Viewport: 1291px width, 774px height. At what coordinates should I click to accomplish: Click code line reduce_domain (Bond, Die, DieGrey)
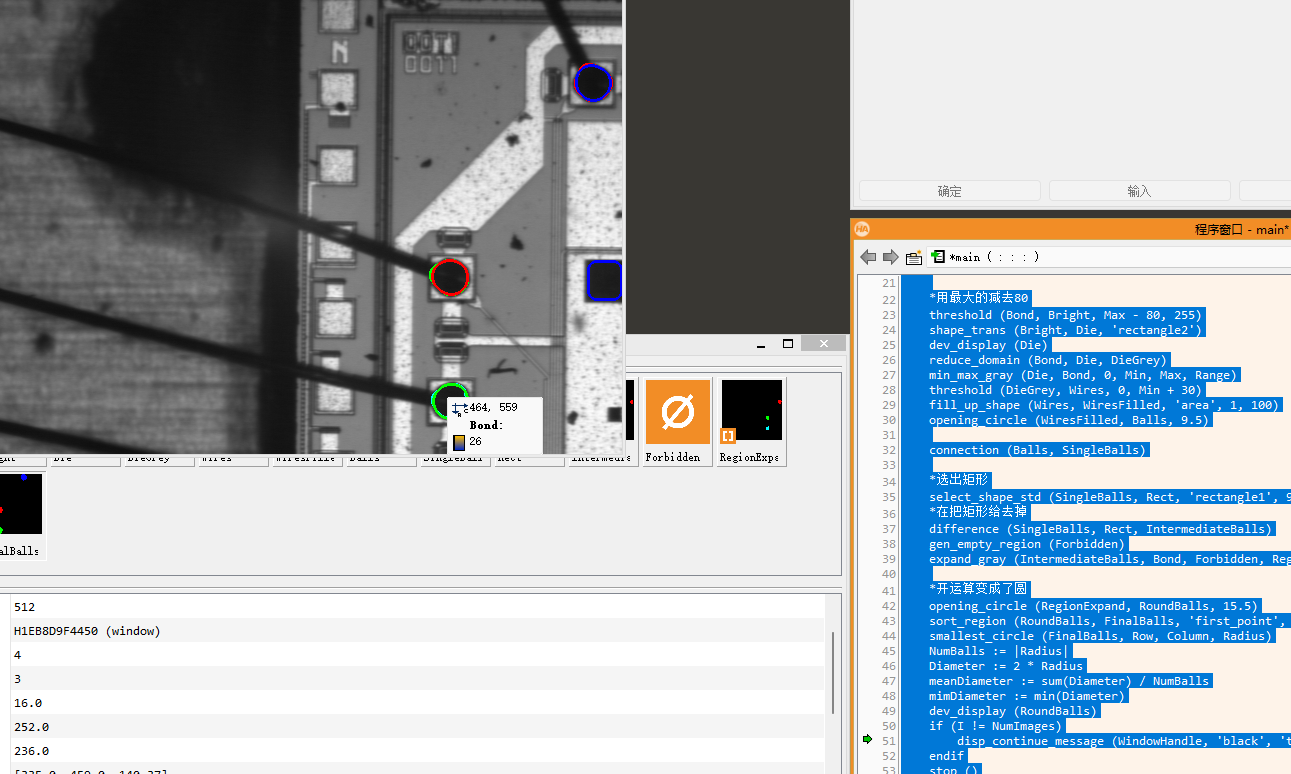pos(1047,359)
